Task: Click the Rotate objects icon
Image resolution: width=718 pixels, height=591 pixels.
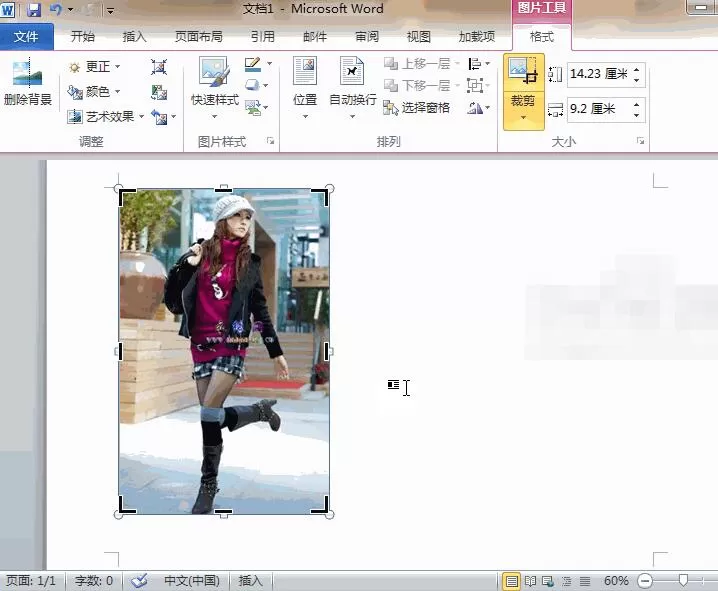Action: coord(475,108)
